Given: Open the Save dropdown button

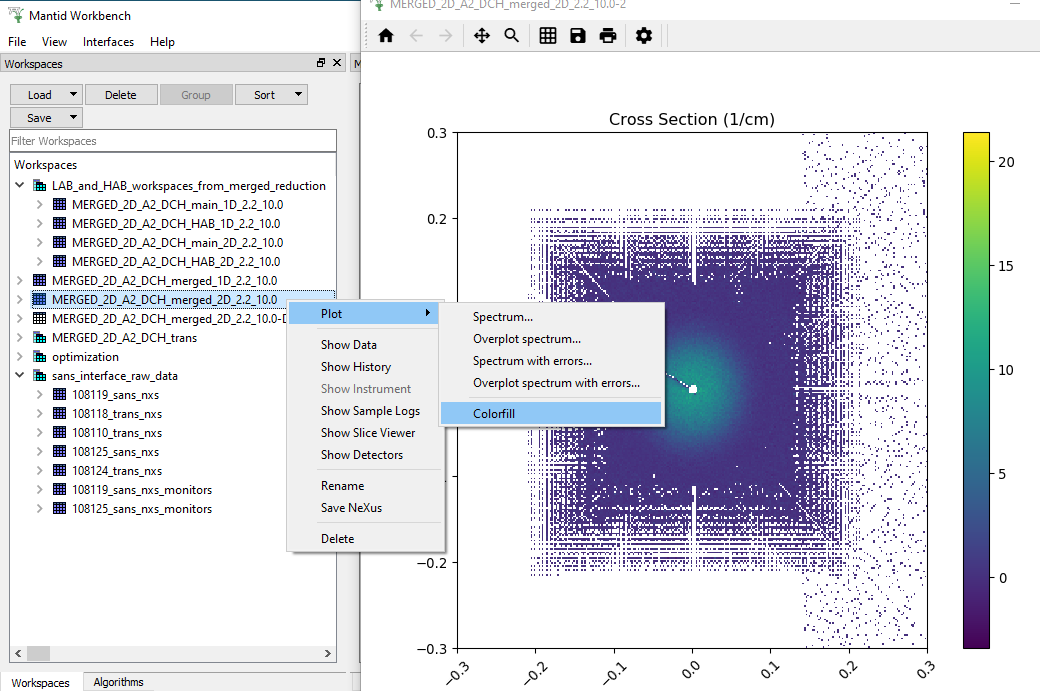Looking at the screenshot, I should click(x=46, y=118).
